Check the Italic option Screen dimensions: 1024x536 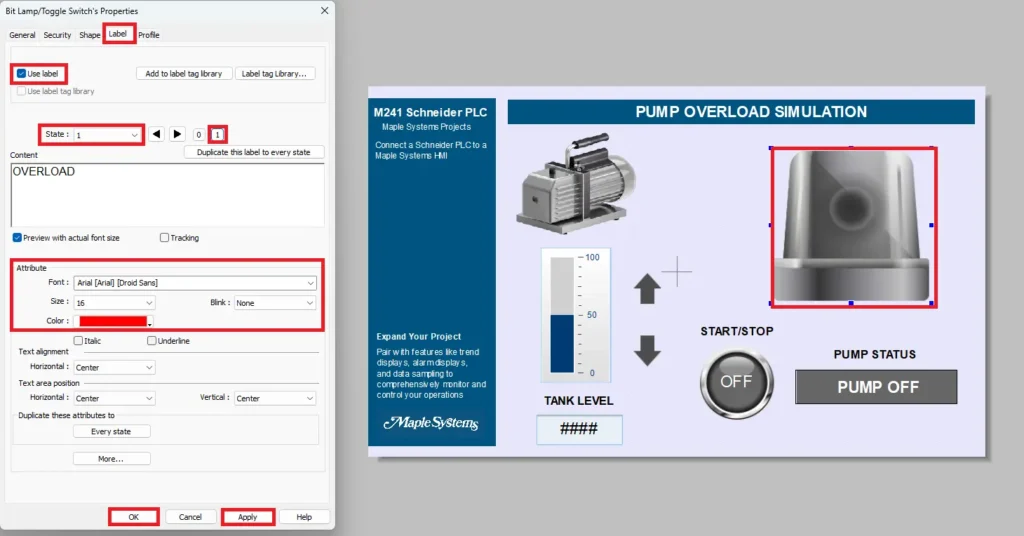click(78, 341)
